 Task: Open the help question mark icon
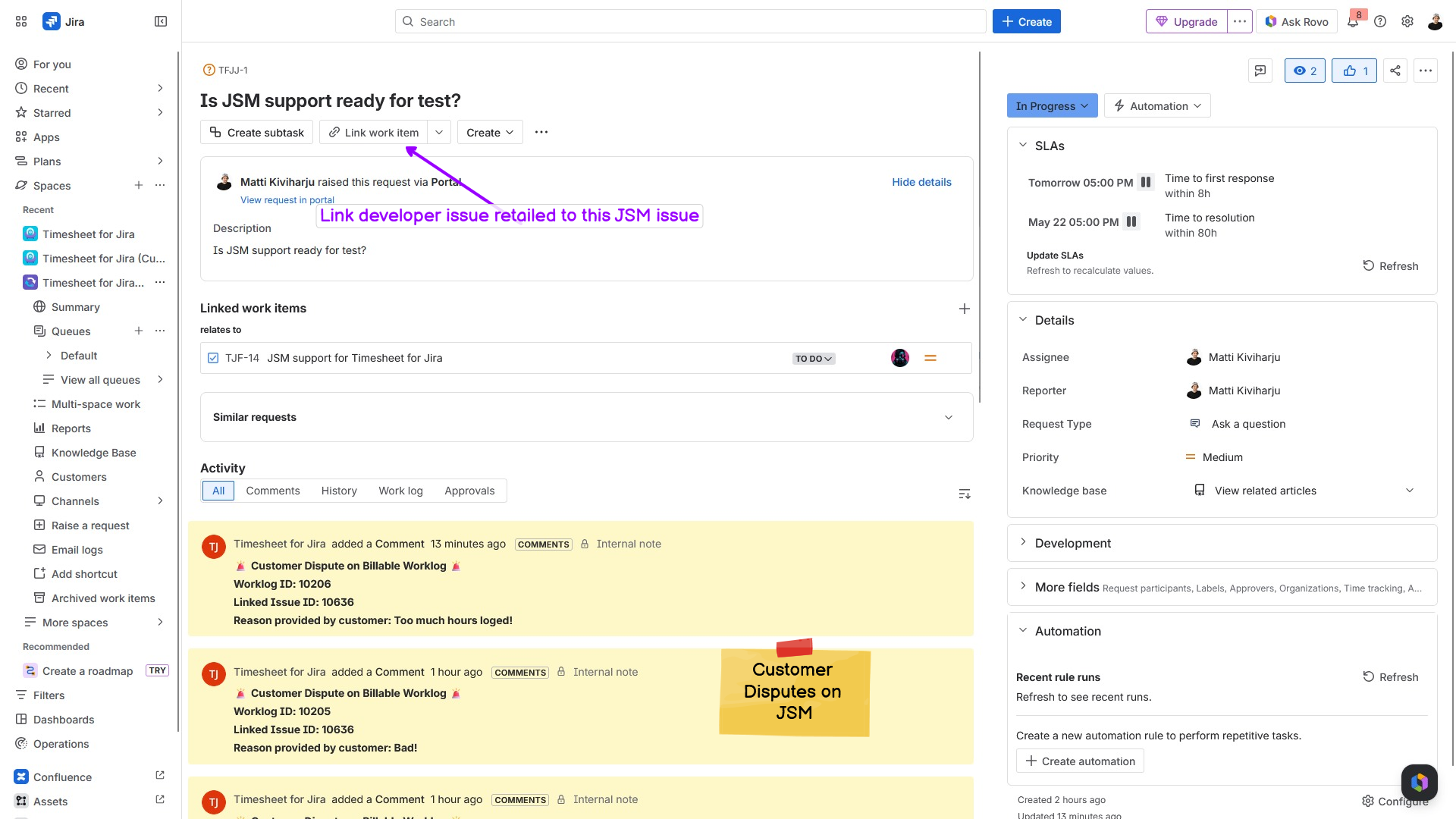(1380, 21)
